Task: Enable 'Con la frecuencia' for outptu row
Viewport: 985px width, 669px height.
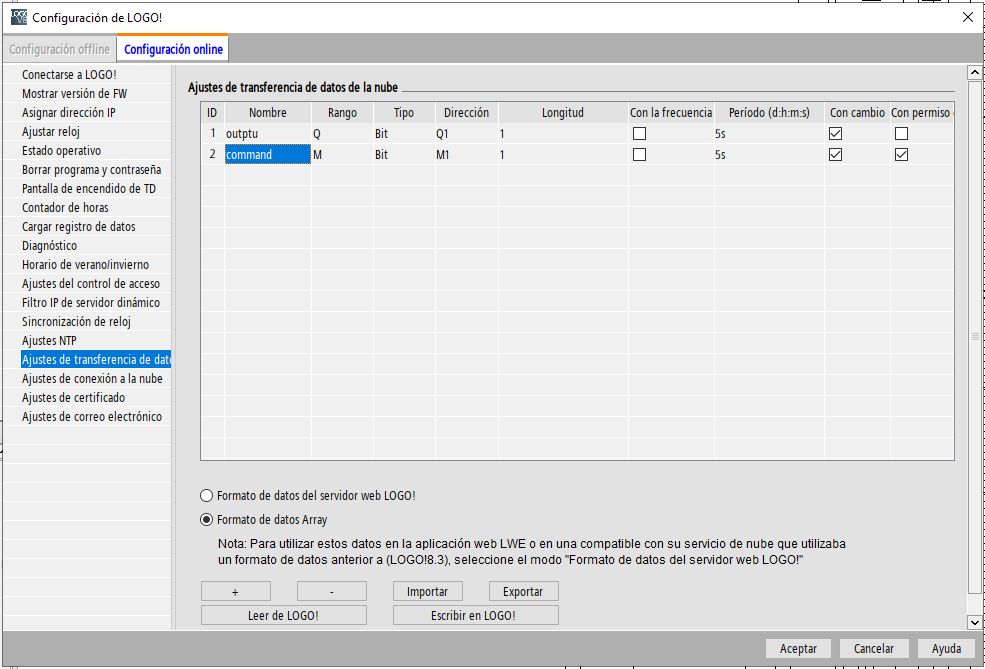Action: (639, 133)
